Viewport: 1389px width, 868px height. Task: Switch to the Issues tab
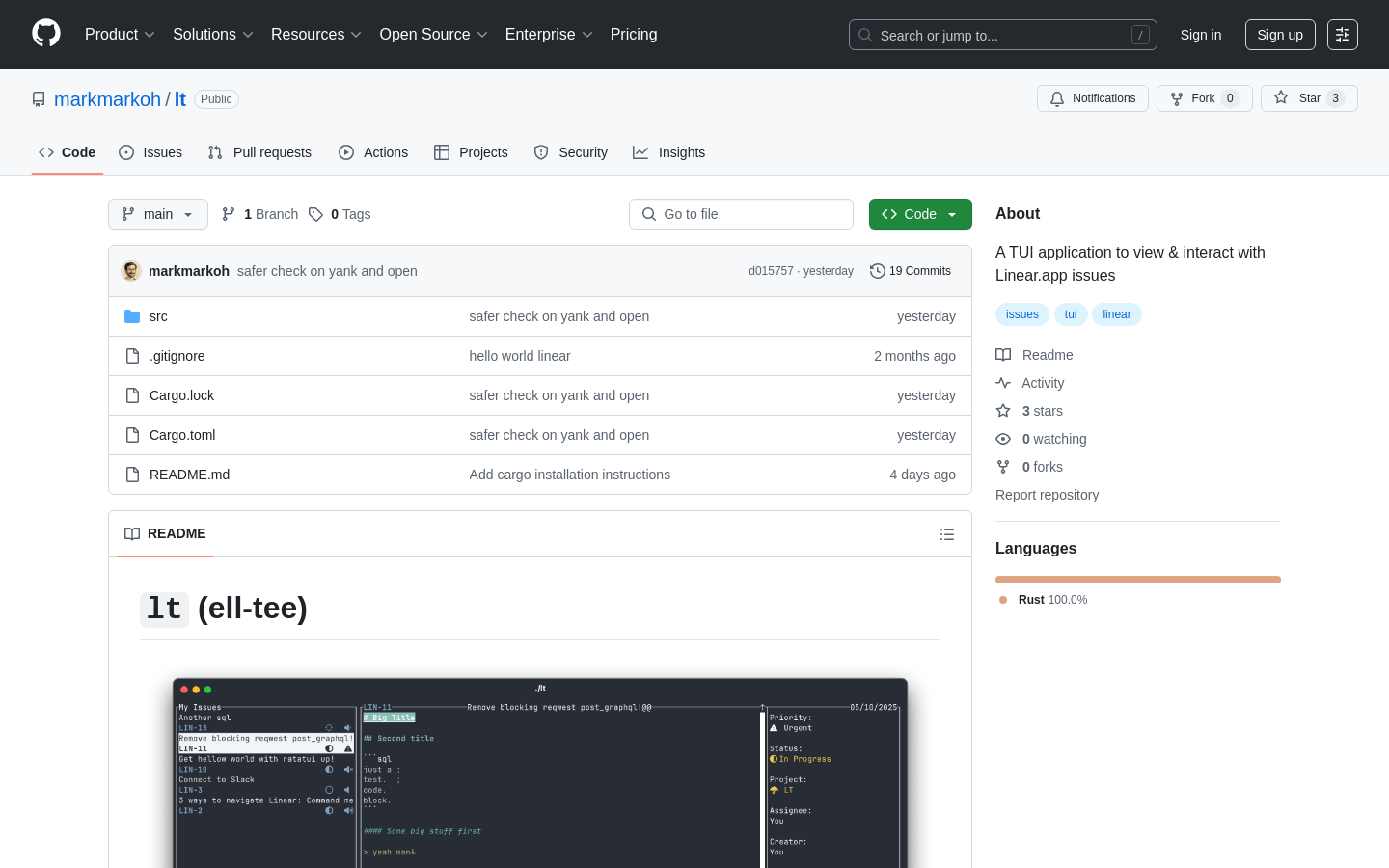click(150, 152)
